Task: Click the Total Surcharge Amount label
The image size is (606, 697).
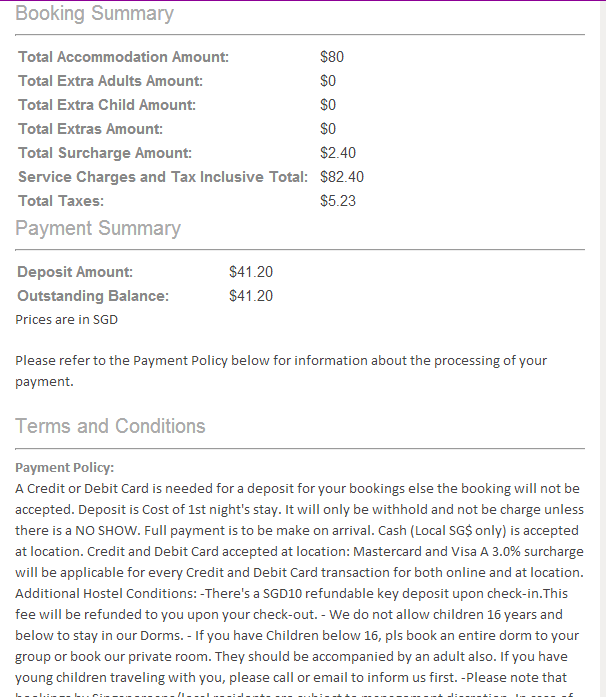Action: coord(105,153)
